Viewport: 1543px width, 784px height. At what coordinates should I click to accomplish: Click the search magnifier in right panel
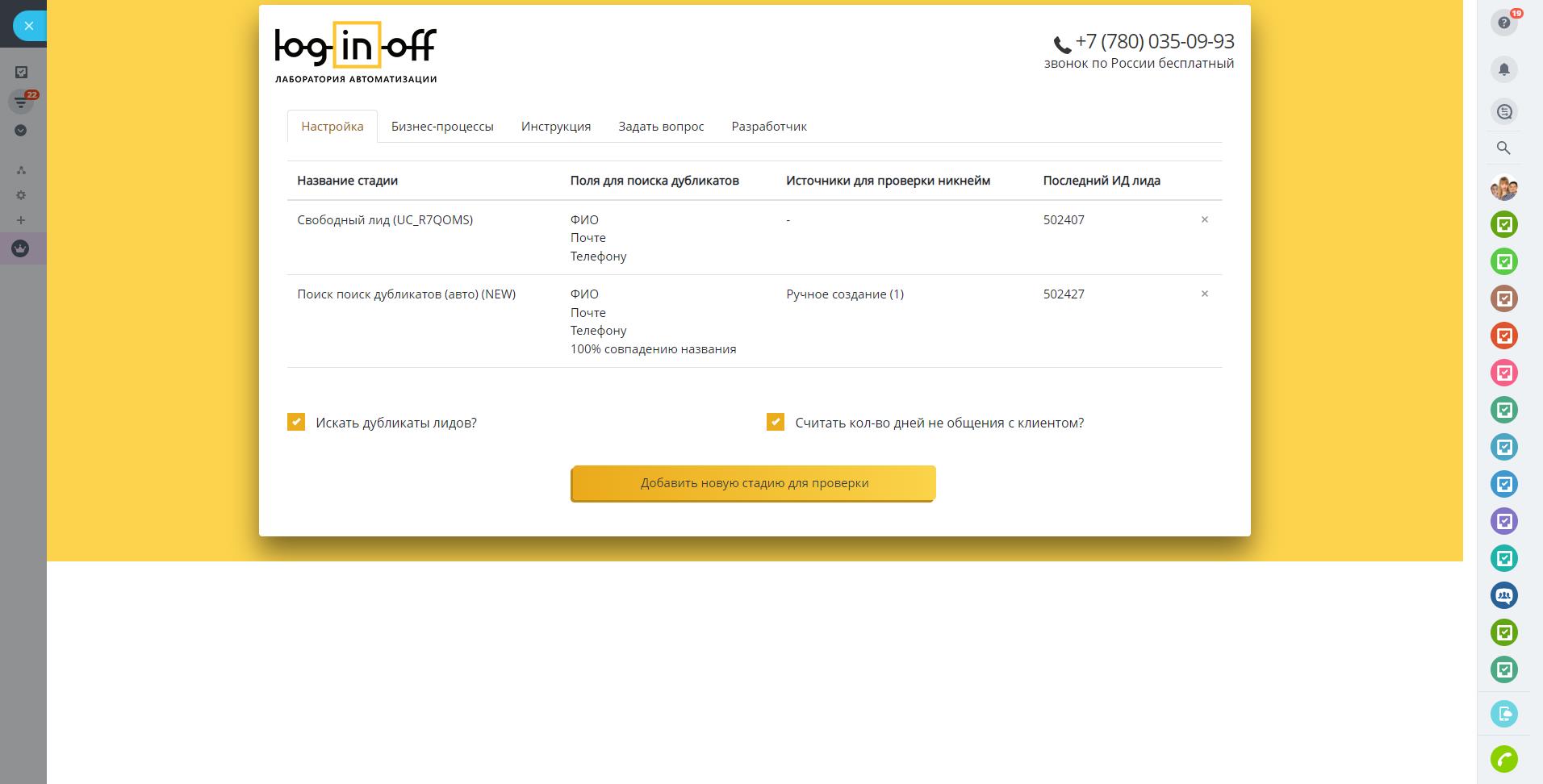point(1503,148)
